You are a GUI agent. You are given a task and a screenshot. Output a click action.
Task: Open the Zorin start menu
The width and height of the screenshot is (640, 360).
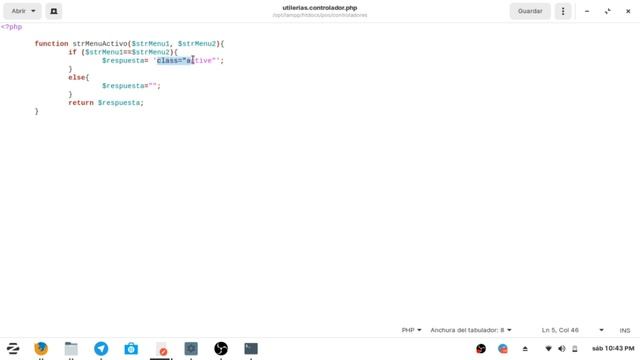point(13,349)
